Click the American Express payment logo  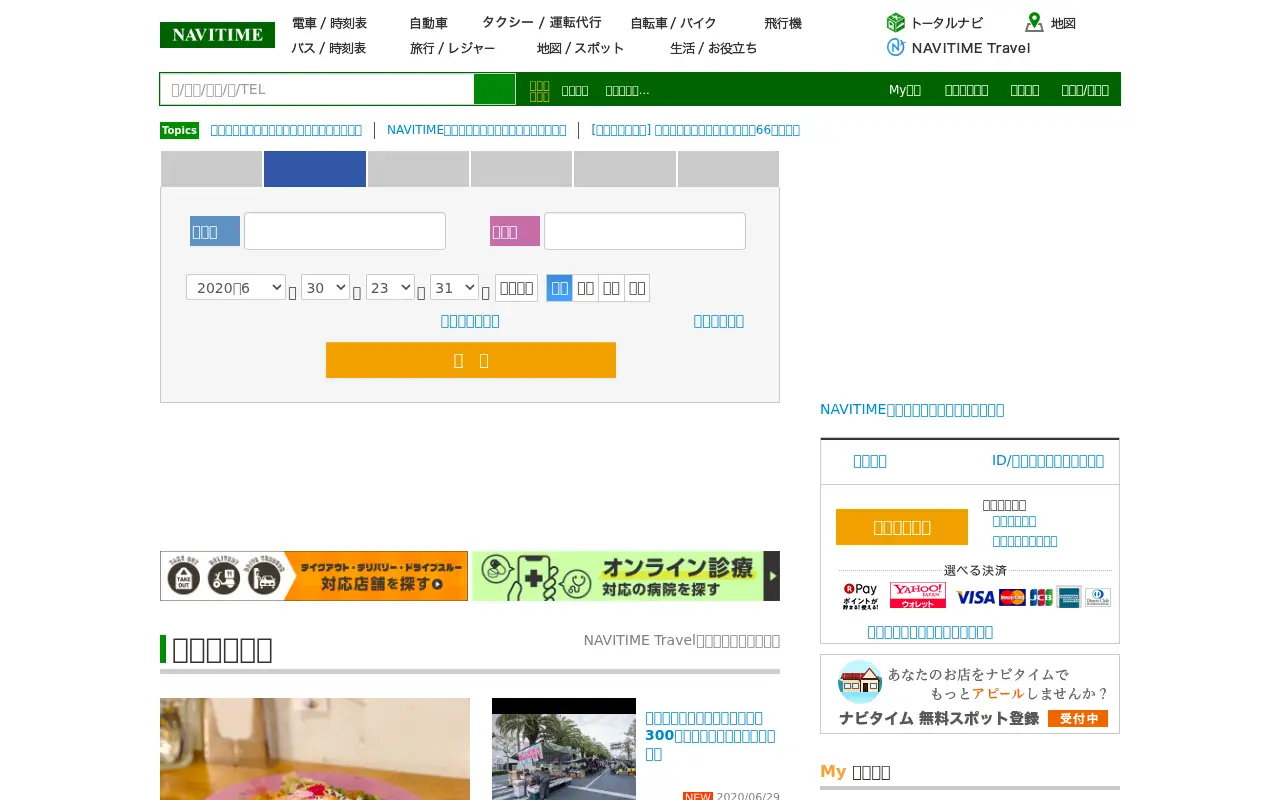pos(1069,597)
